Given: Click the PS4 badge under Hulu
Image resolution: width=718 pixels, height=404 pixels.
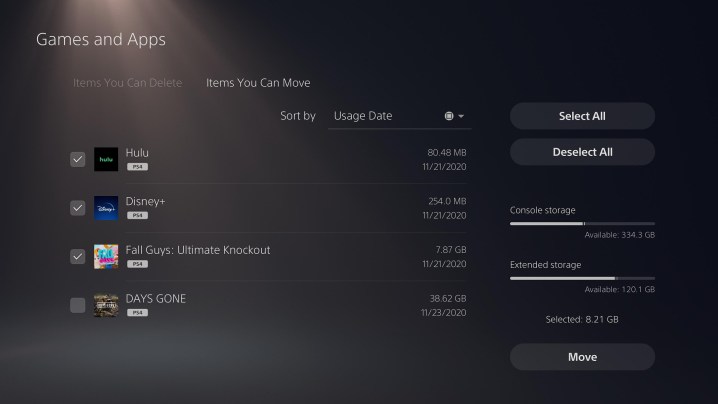Looking at the screenshot, I should [x=137, y=167].
